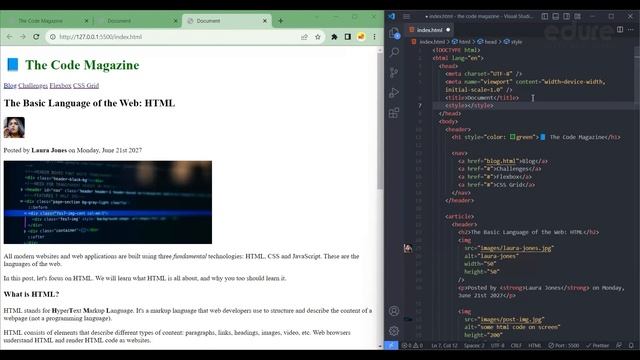Open the browser three-dot menu
This screenshot has height=360, width=640.
point(374,37)
